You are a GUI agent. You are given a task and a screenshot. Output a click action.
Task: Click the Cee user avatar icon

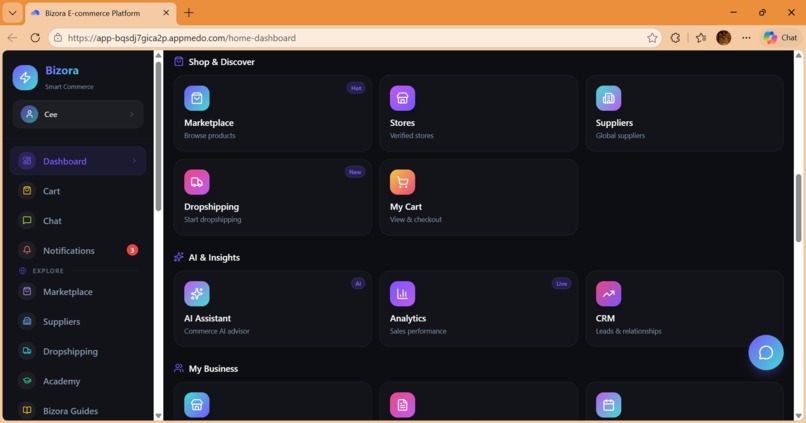click(29, 114)
